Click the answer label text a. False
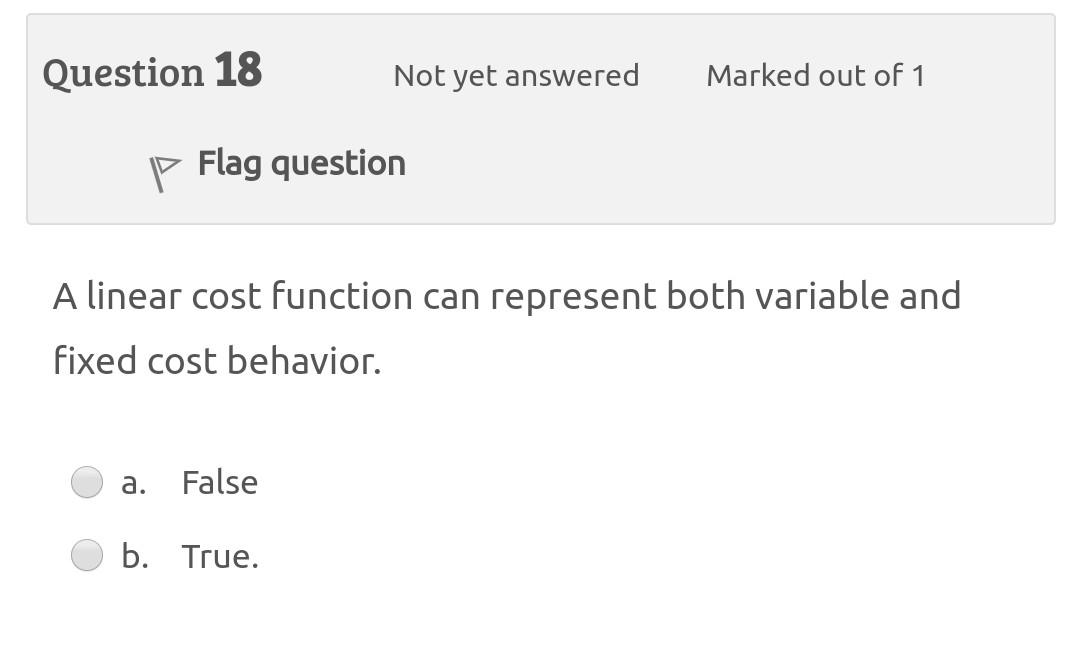Screen dimensions: 1080x663 [x=190, y=481]
